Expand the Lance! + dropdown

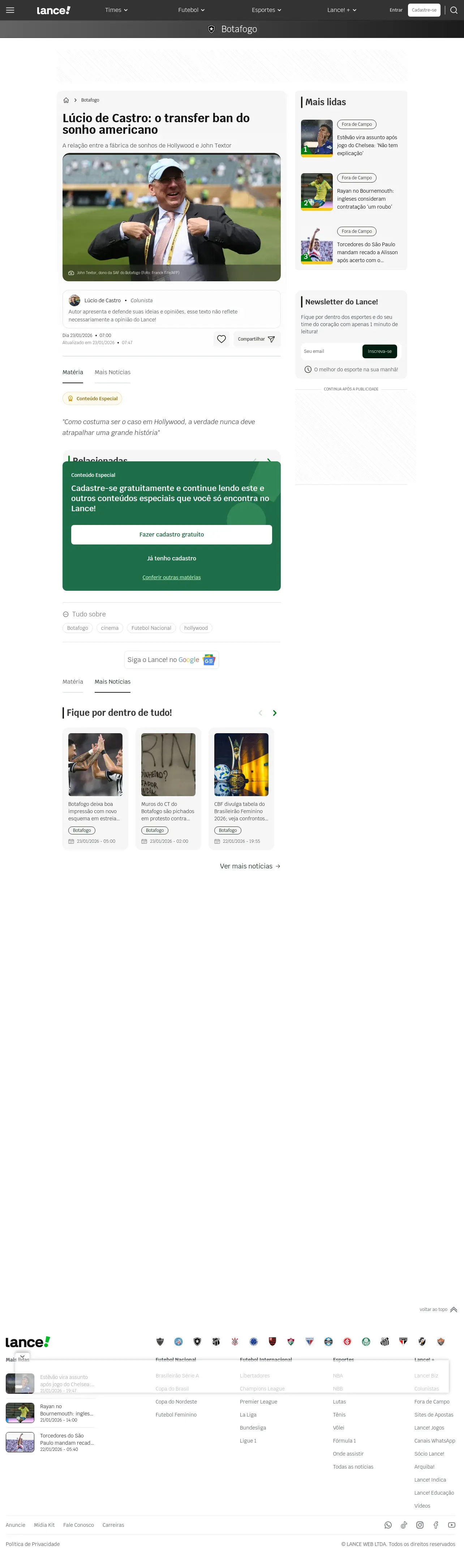coord(342,10)
